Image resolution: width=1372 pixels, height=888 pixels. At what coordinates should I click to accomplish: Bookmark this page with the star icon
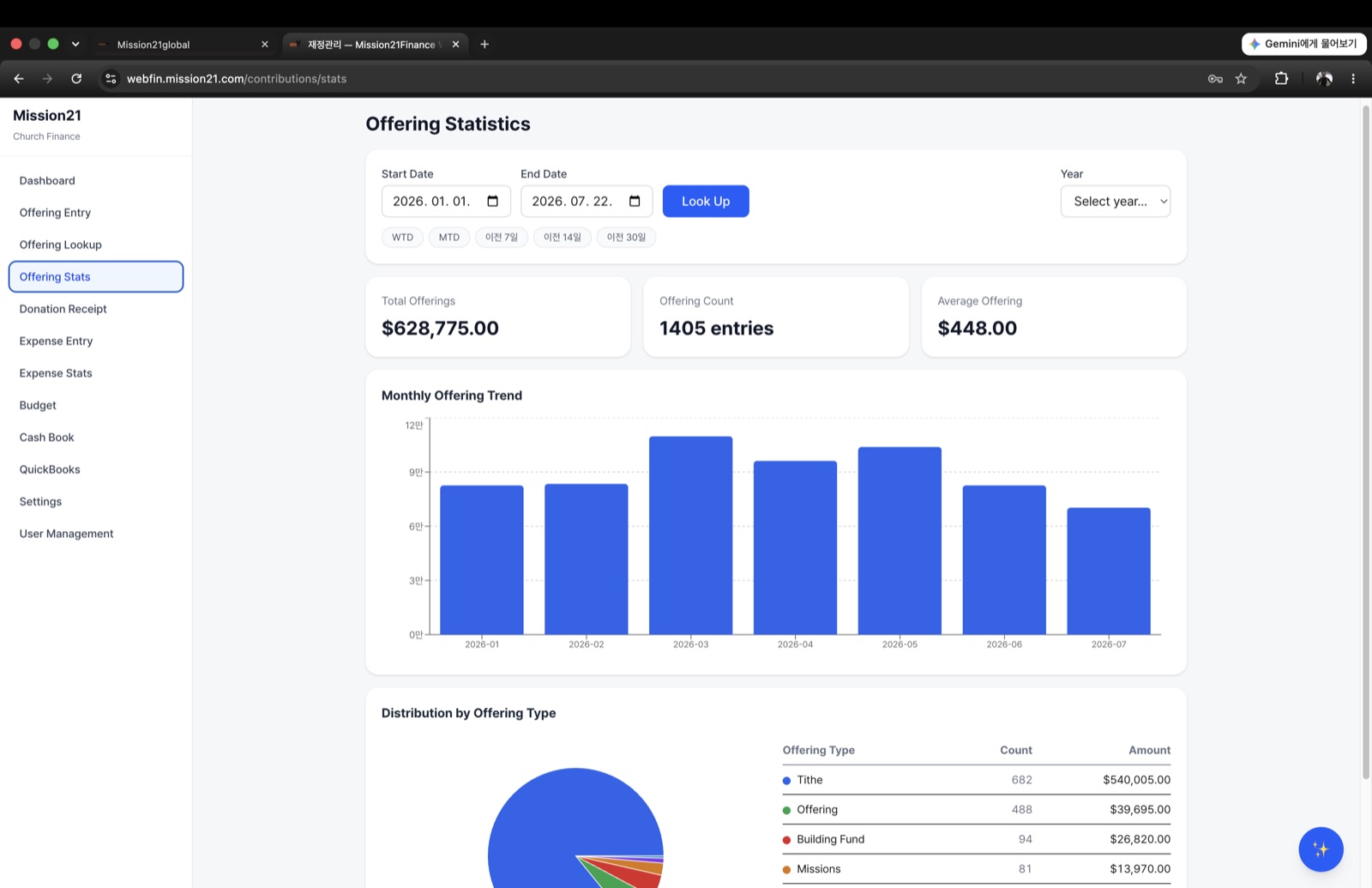point(1241,79)
